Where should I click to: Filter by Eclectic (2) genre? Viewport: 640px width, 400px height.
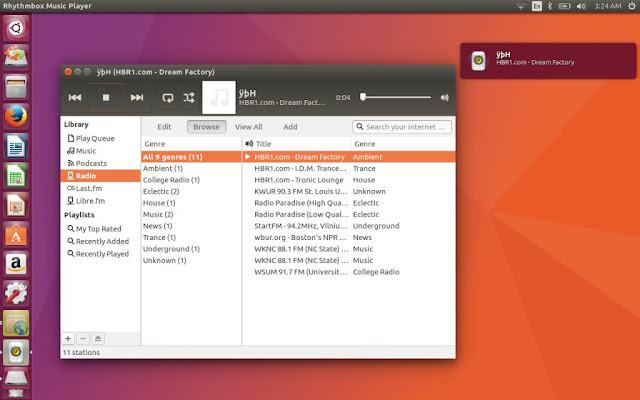pos(191,191)
